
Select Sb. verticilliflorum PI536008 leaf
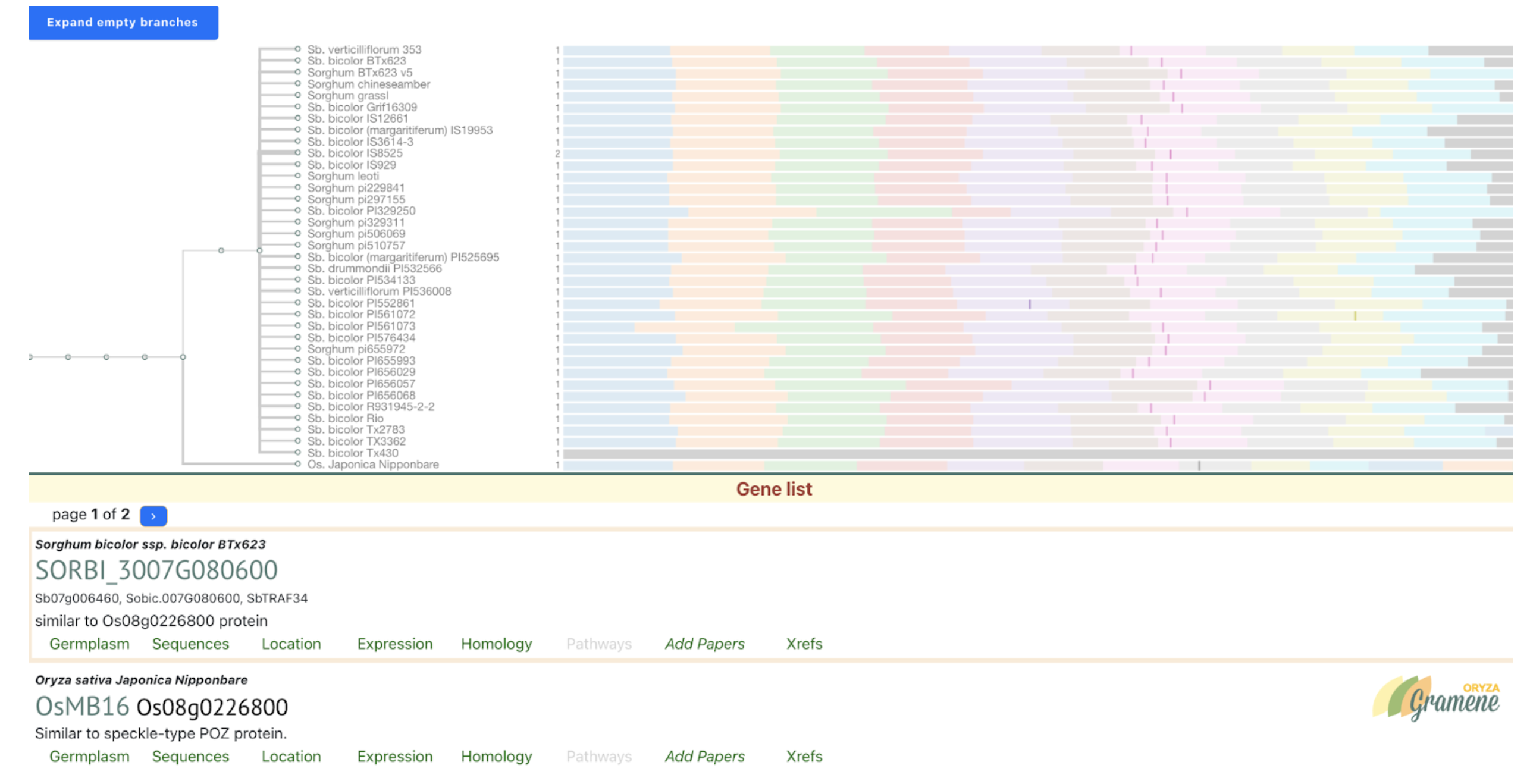click(x=379, y=291)
